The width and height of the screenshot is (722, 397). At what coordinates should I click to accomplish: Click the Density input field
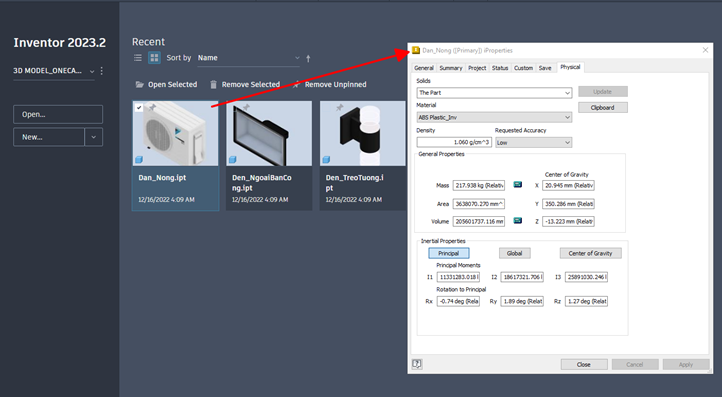[454, 142]
